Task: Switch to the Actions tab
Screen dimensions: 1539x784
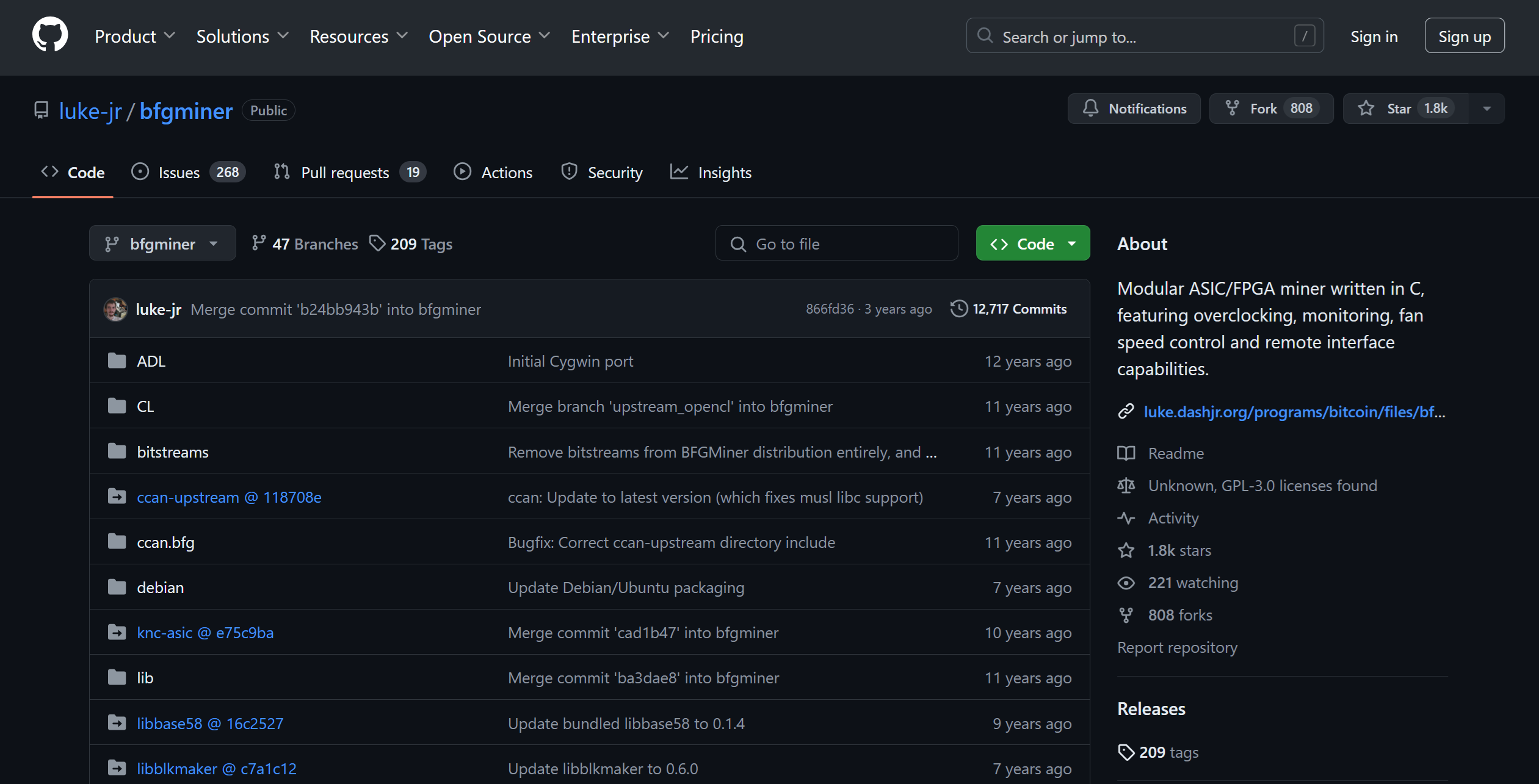Action: pyautogui.click(x=493, y=173)
